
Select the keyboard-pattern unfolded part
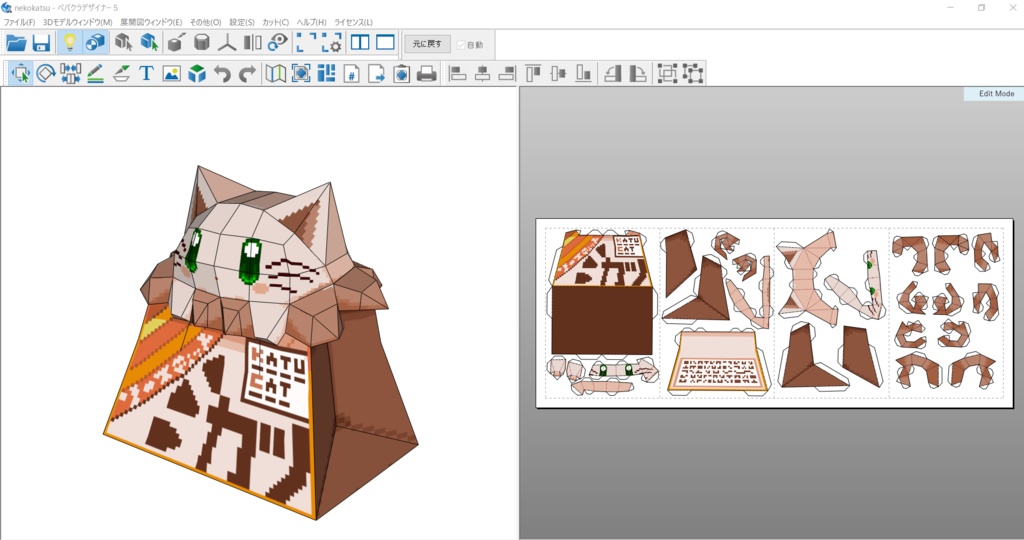tap(717, 361)
